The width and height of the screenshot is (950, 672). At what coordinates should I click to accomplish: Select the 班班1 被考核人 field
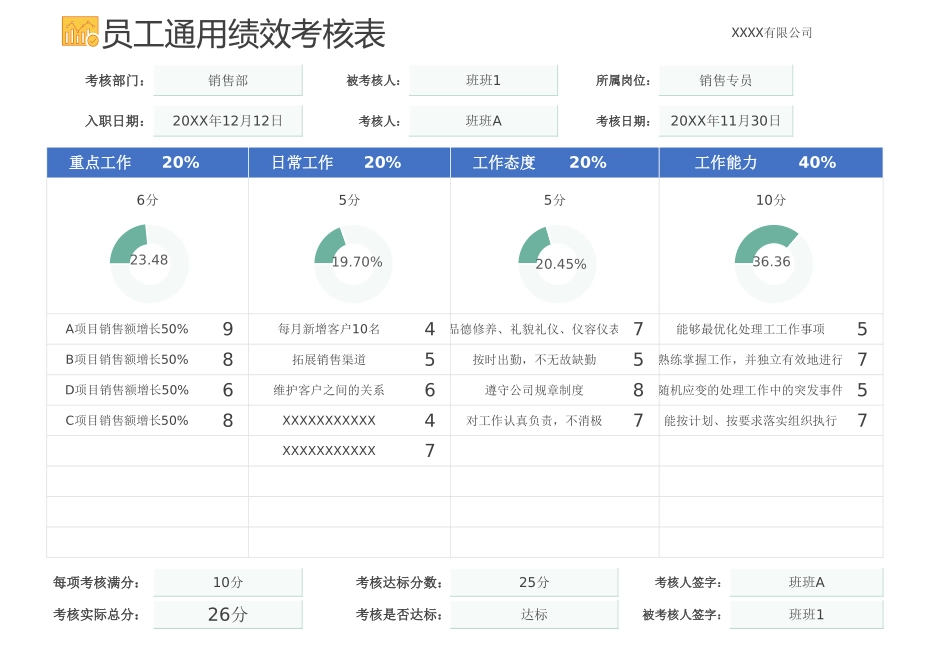[484, 80]
